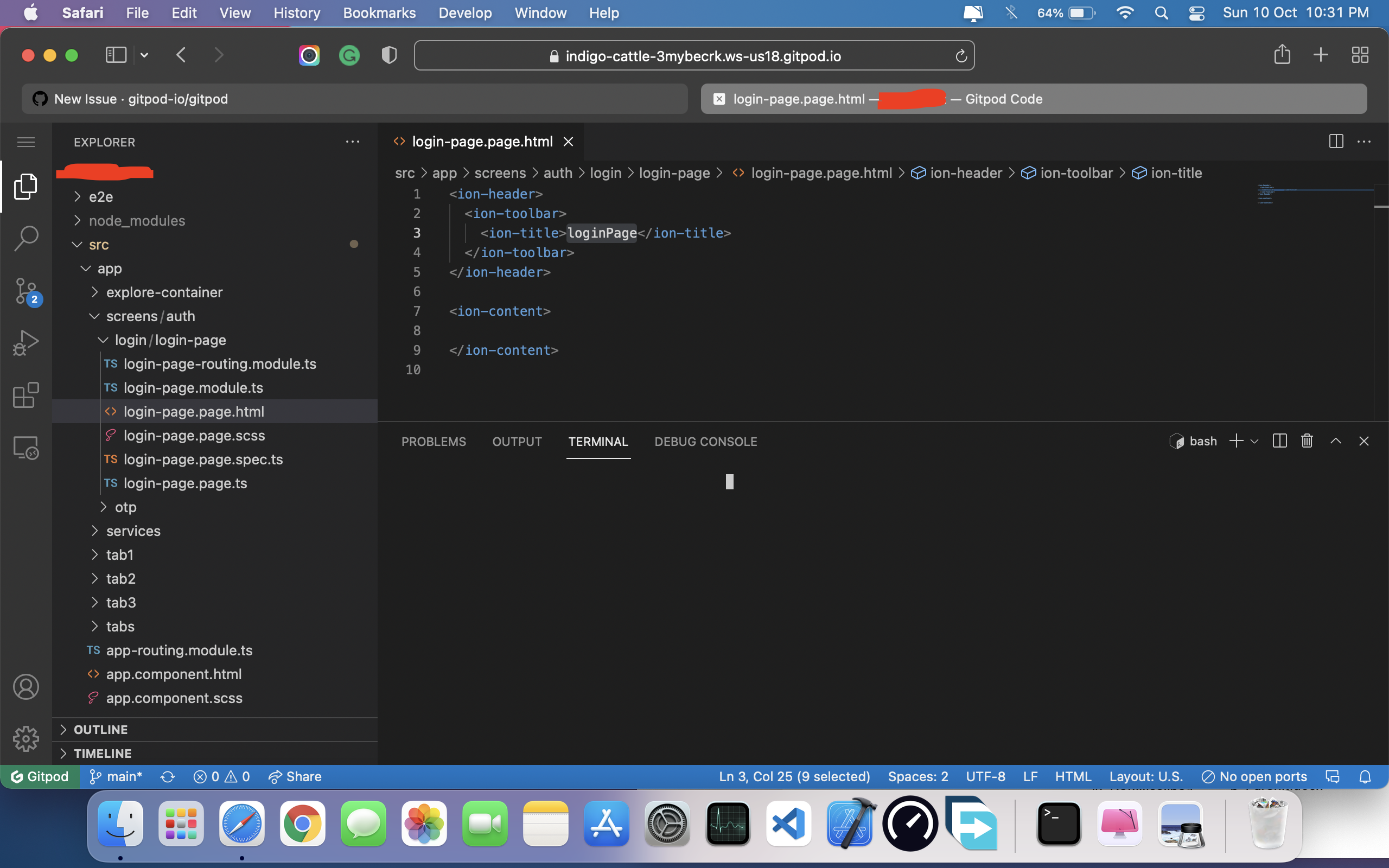The image size is (1389, 868).
Task: Open the Remote Explorer view
Action: tap(26, 447)
